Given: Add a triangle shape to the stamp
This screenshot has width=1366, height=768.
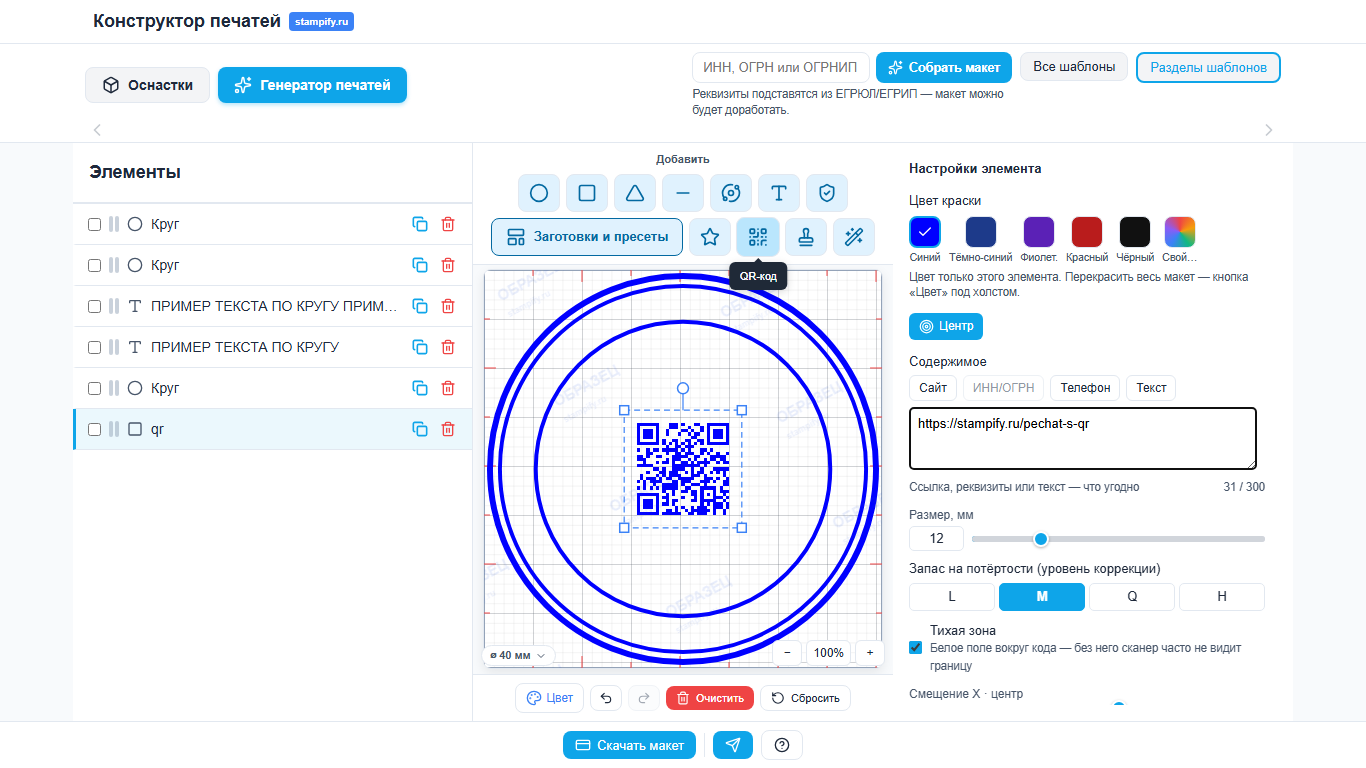Looking at the screenshot, I should (x=635, y=193).
